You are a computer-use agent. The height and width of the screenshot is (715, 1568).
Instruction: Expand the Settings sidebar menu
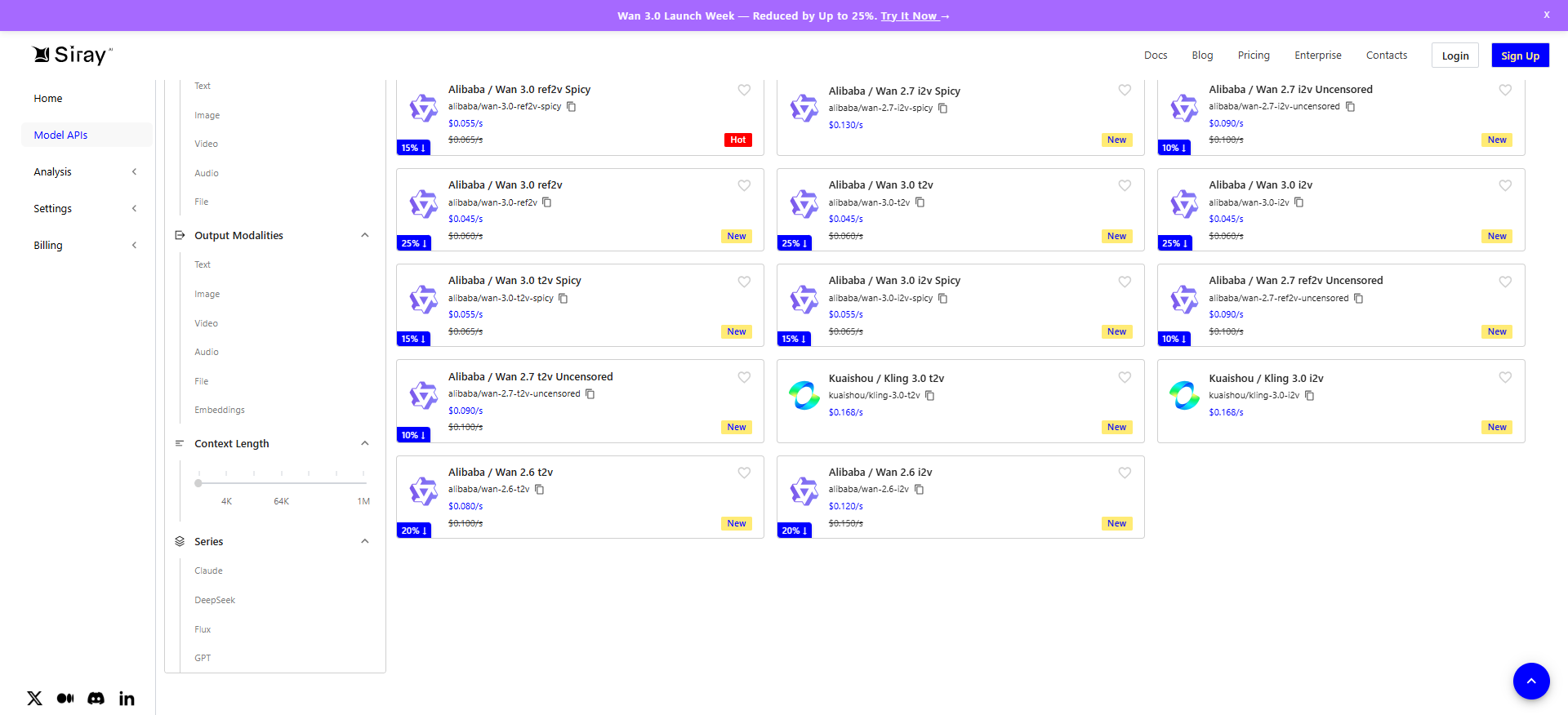coord(86,208)
